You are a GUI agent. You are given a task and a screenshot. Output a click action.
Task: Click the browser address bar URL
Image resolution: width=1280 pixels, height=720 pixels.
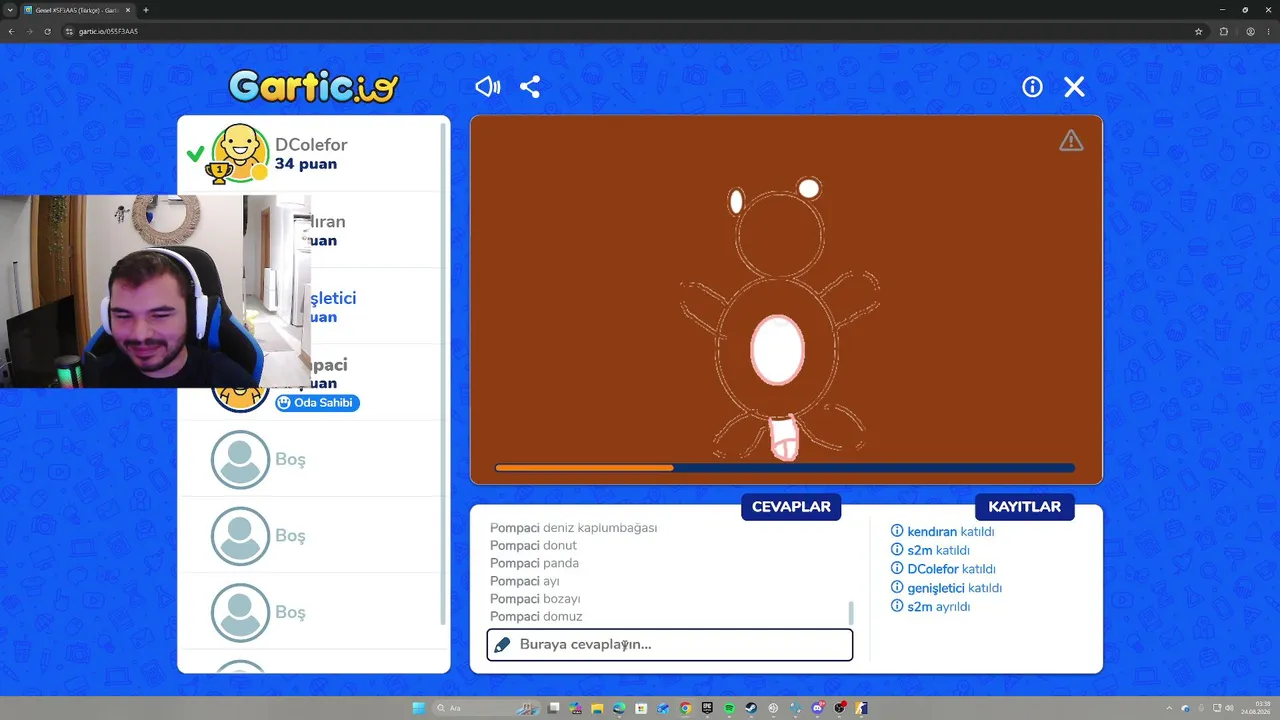pyautogui.click(x=108, y=31)
